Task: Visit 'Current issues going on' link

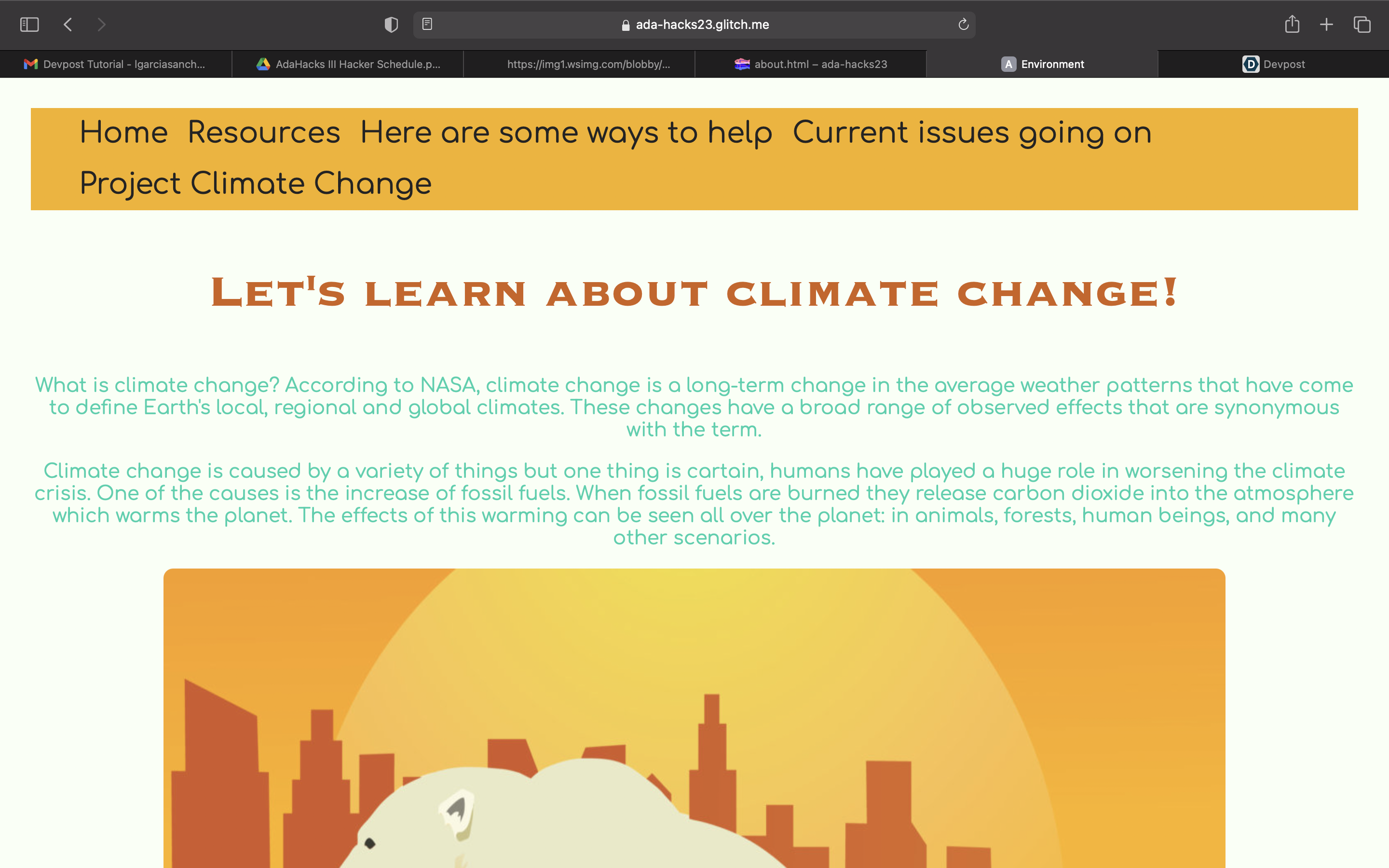Action: pyautogui.click(x=972, y=133)
